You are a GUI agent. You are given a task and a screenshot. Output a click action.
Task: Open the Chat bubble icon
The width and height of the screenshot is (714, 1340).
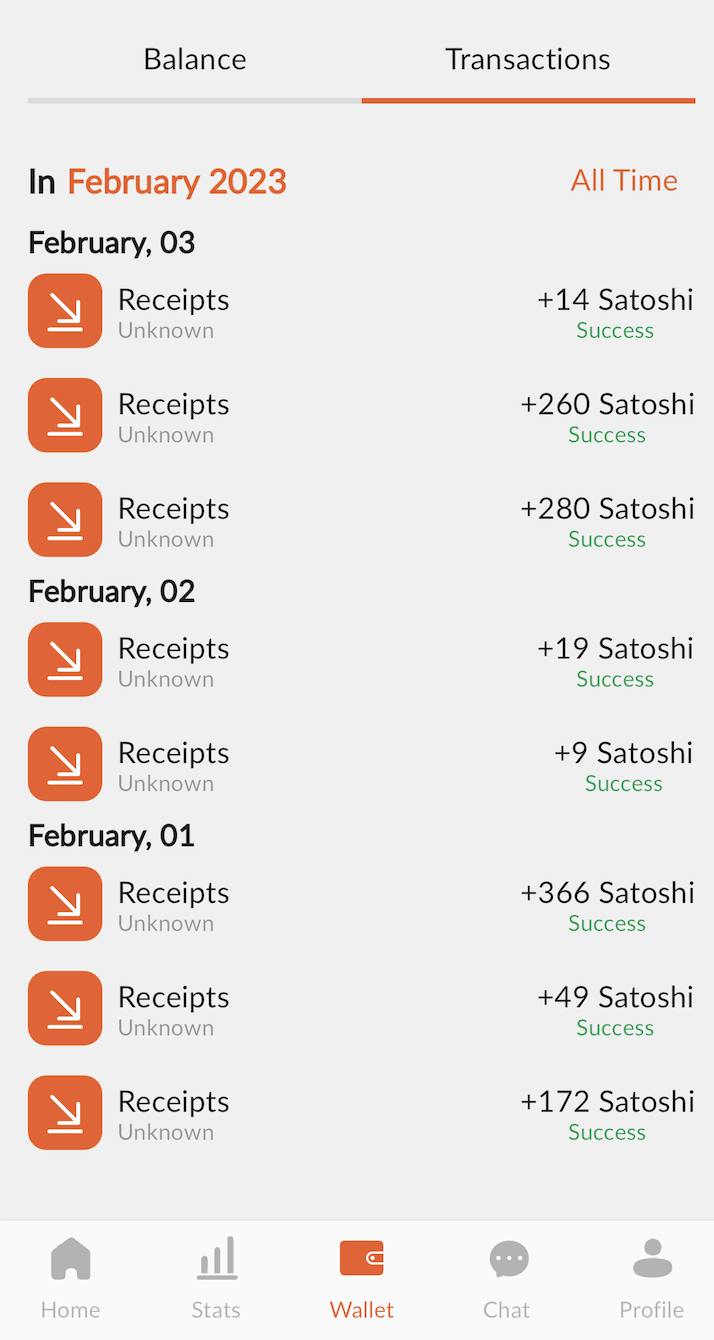coord(508,1259)
